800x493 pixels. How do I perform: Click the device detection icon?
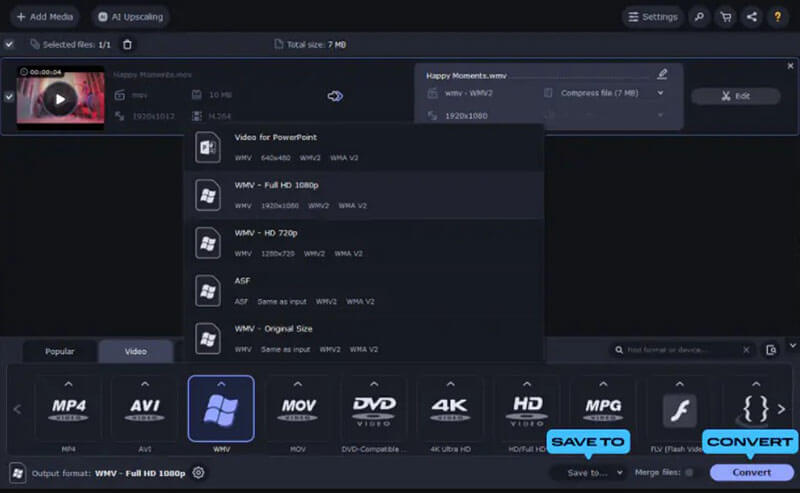(771, 350)
